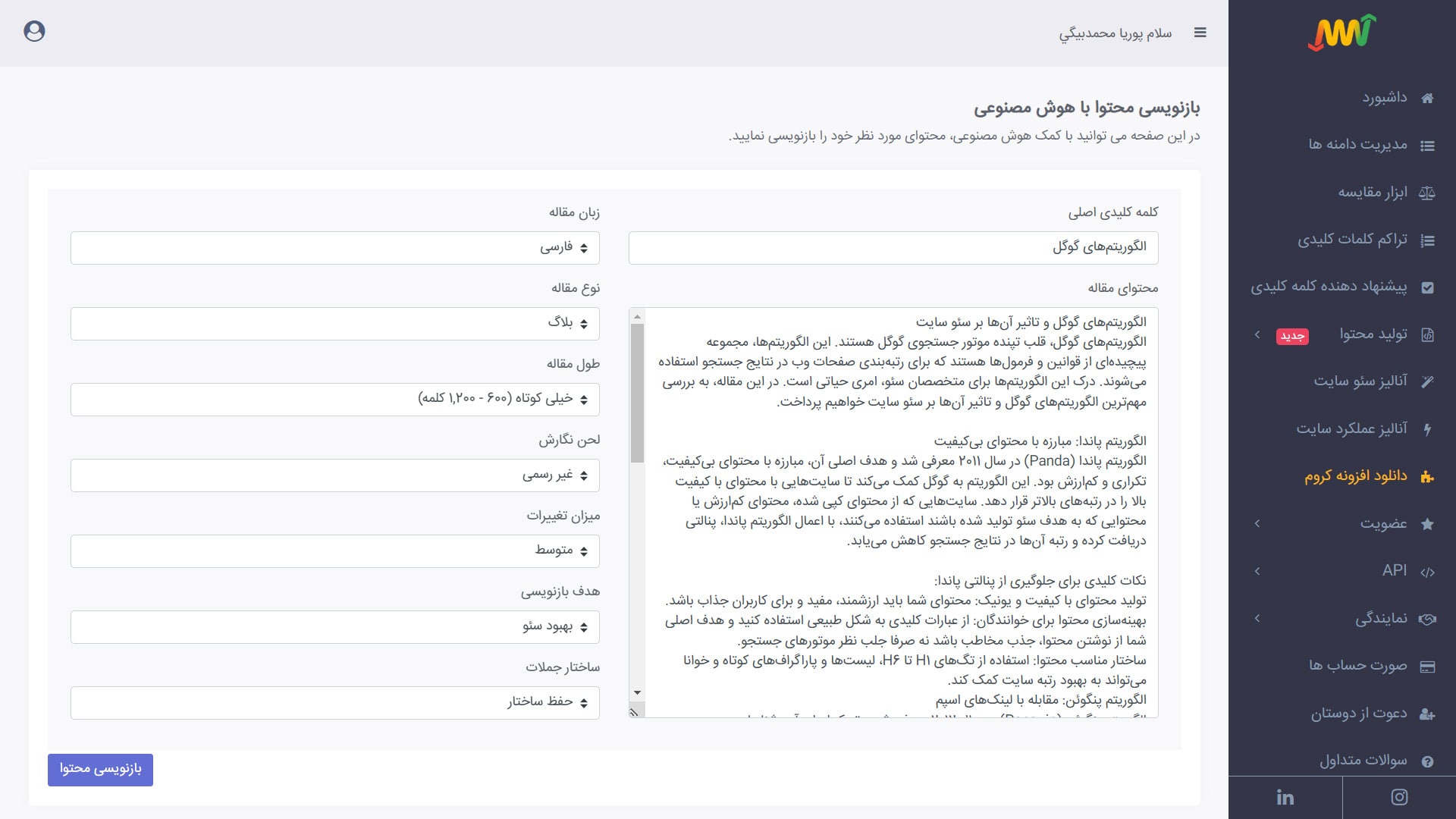Open the هدف بازنویسی dropdown showing بهبود سئو
Viewport: 1456px width, 819px height.
click(x=335, y=627)
